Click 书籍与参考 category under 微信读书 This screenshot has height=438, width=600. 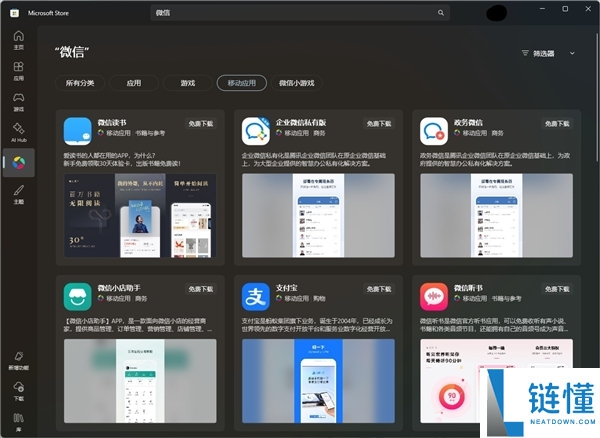click(x=150, y=133)
